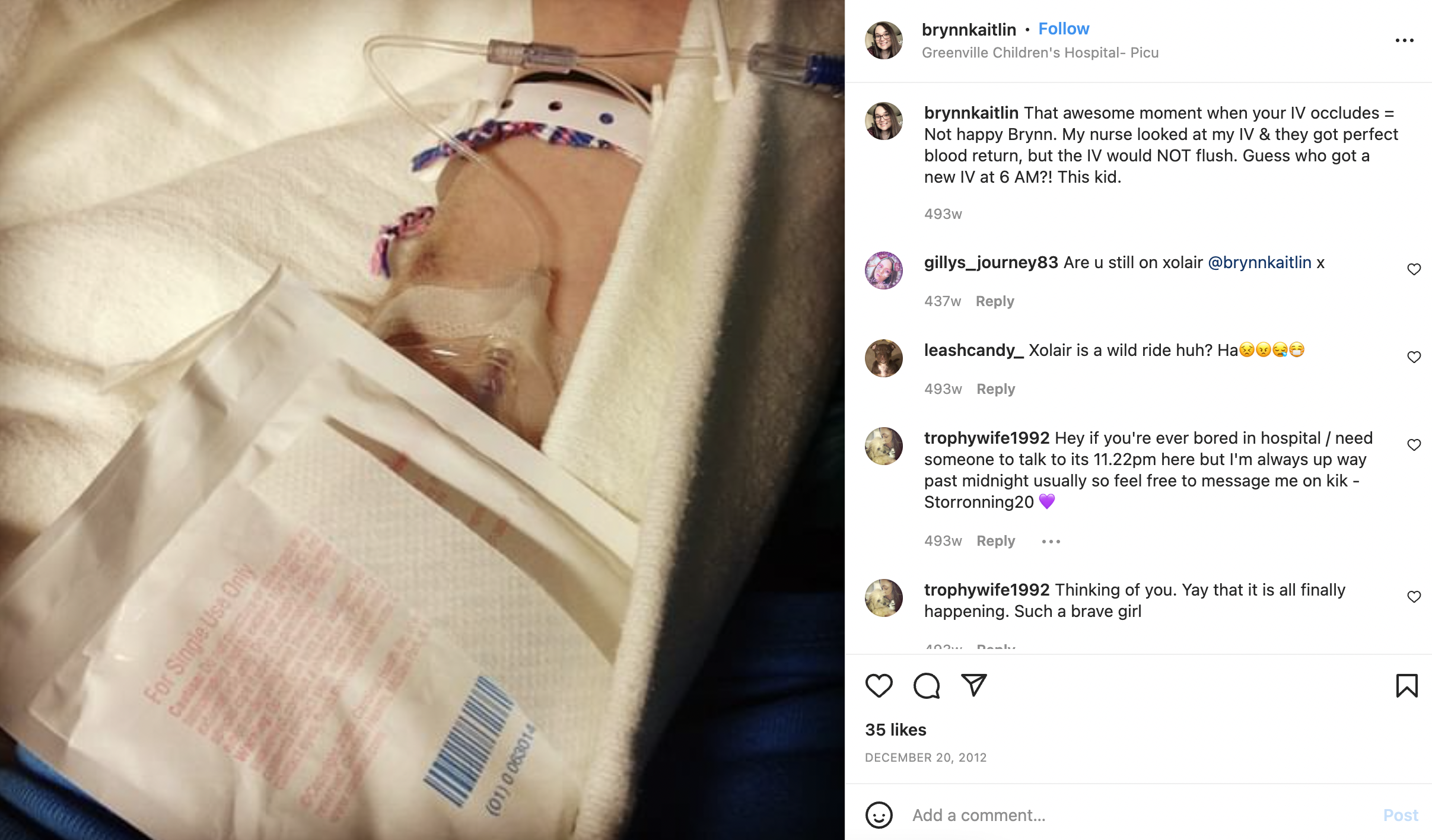Open gillys_journey83's avatar
Image resolution: width=1432 pixels, height=840 pixels.
(883, 271)
